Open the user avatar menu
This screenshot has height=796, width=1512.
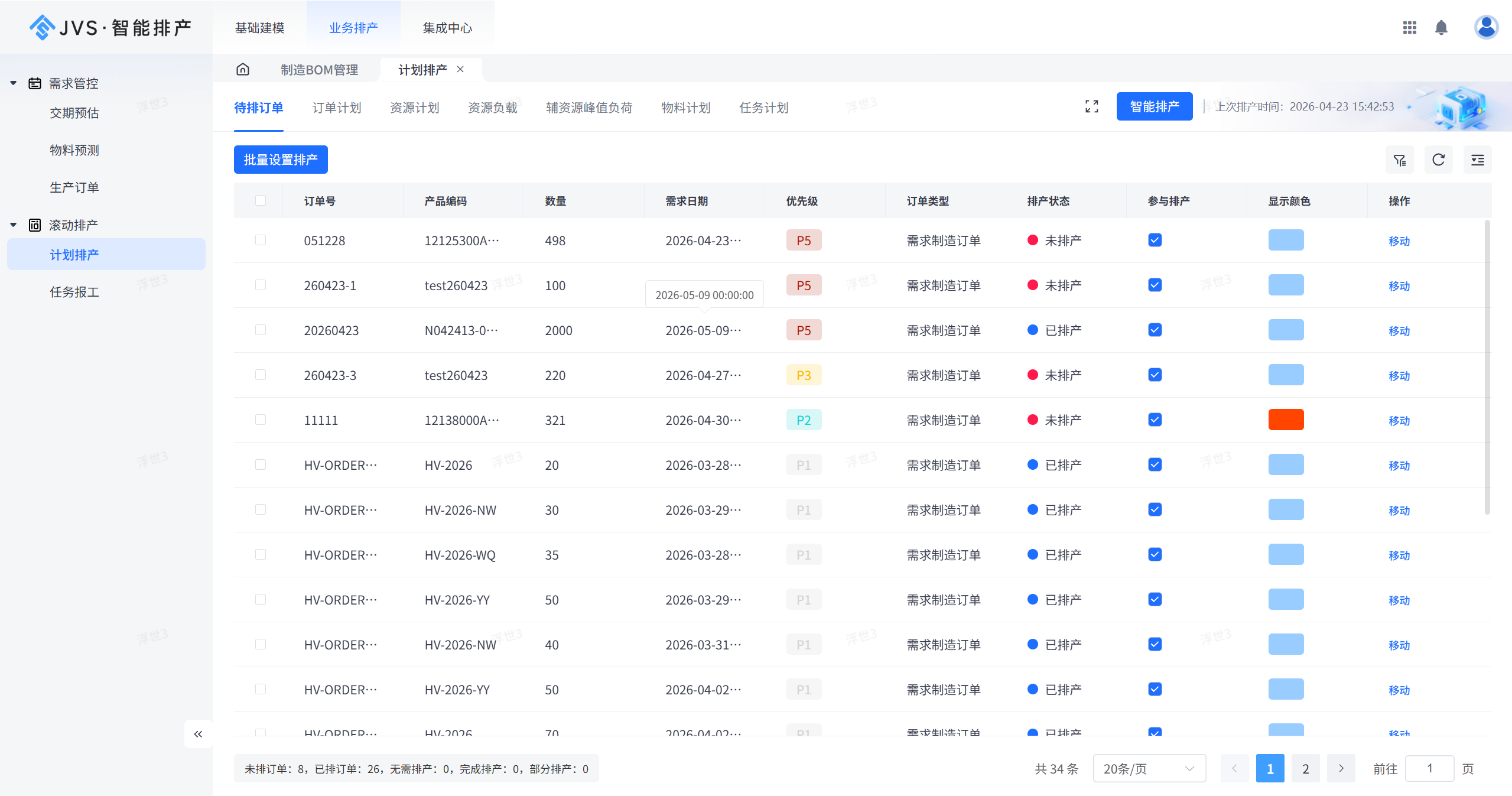tap(1486, 27)
